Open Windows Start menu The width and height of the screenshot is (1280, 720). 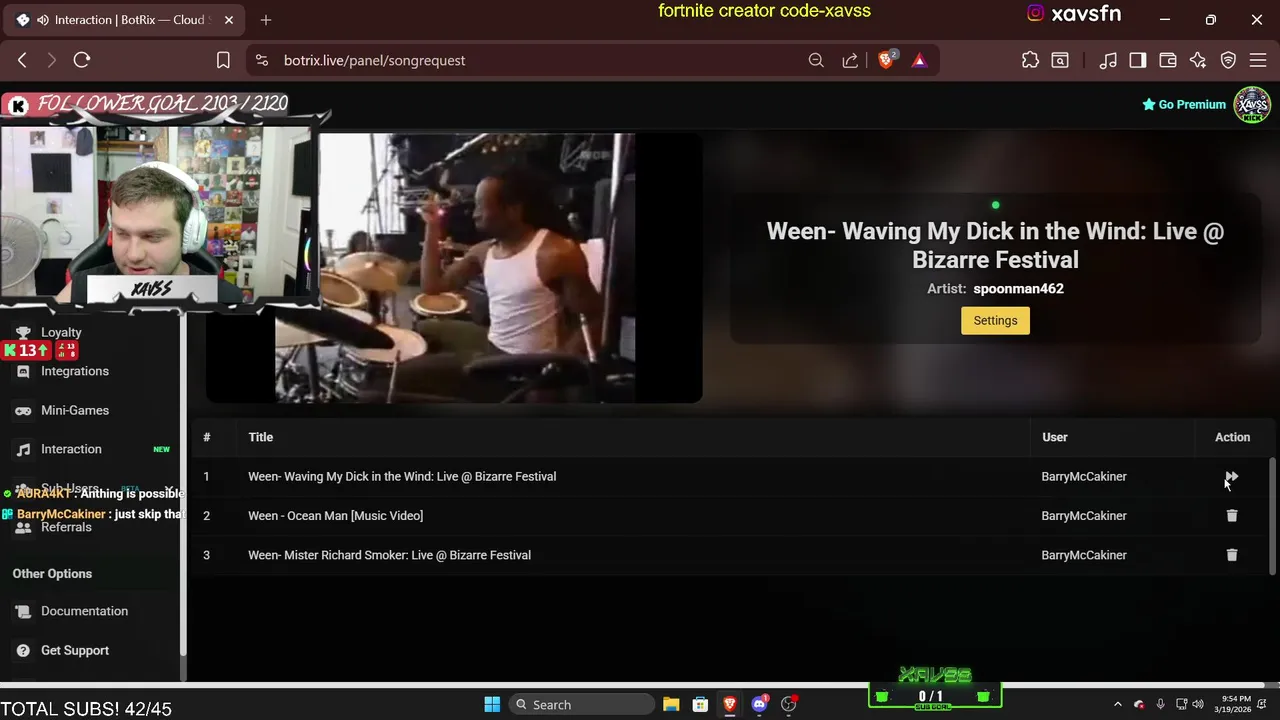(492, 704)
